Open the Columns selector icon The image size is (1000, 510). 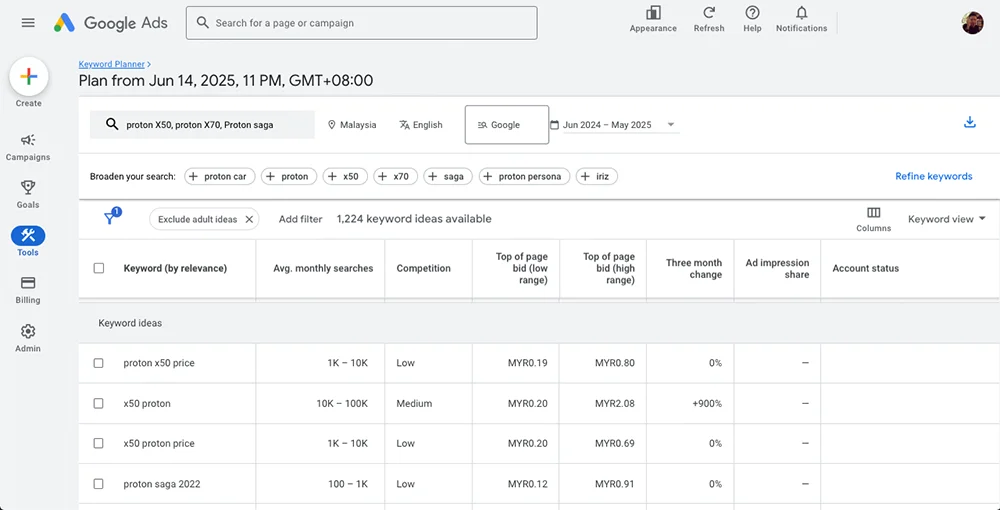(x=873, y=213)
